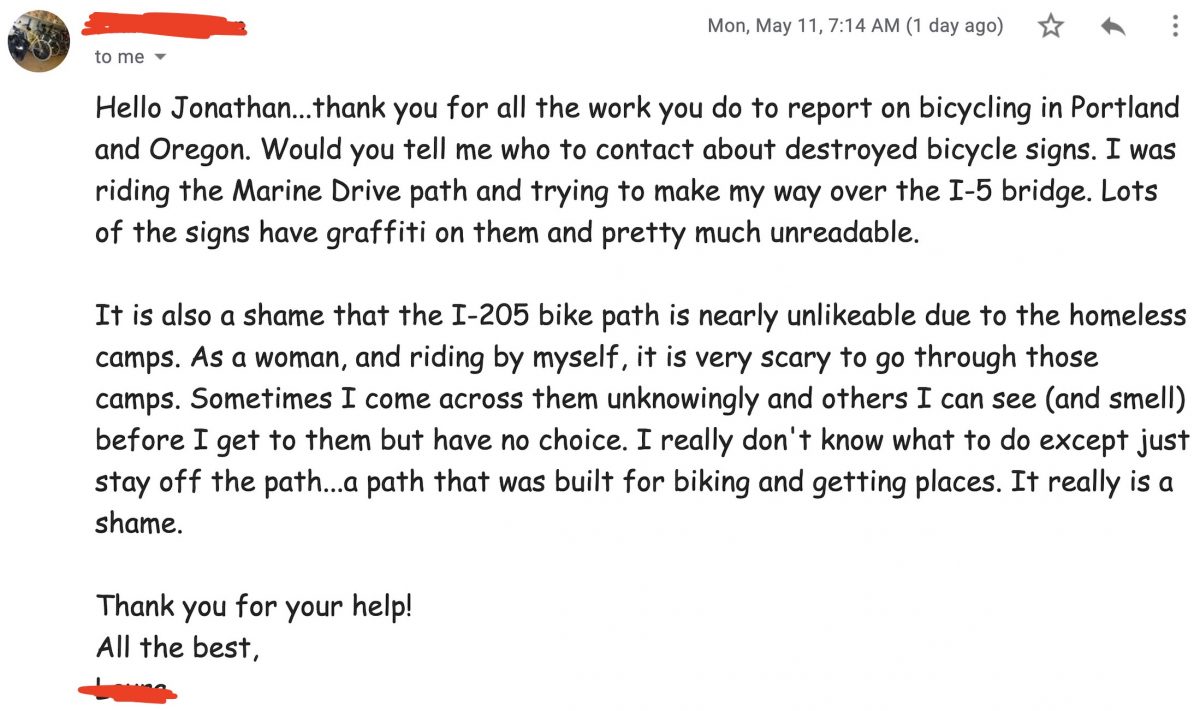Click the "to me" recipient text
Viewport: 1200px width, 711px height.
[x=119, y=57]
